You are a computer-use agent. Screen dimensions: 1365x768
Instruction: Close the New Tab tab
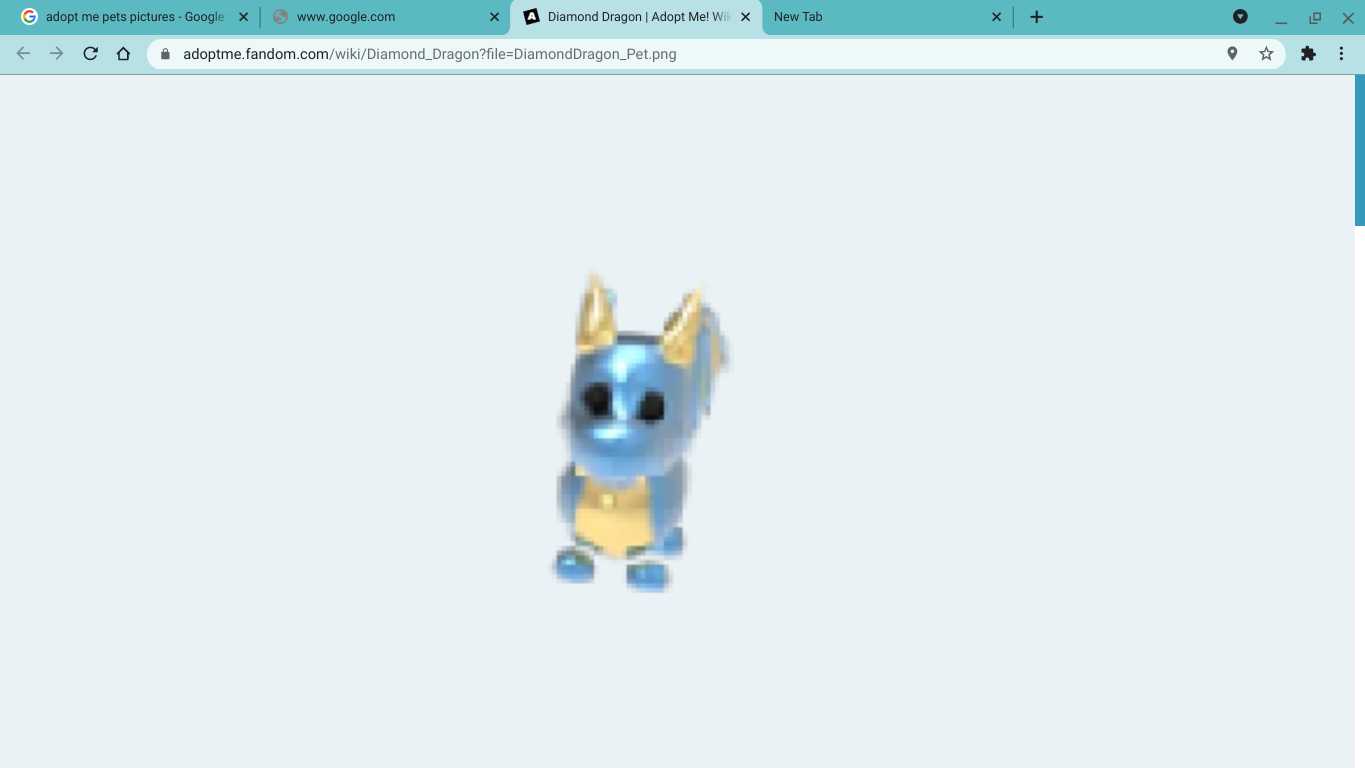[x=996, y=17]
